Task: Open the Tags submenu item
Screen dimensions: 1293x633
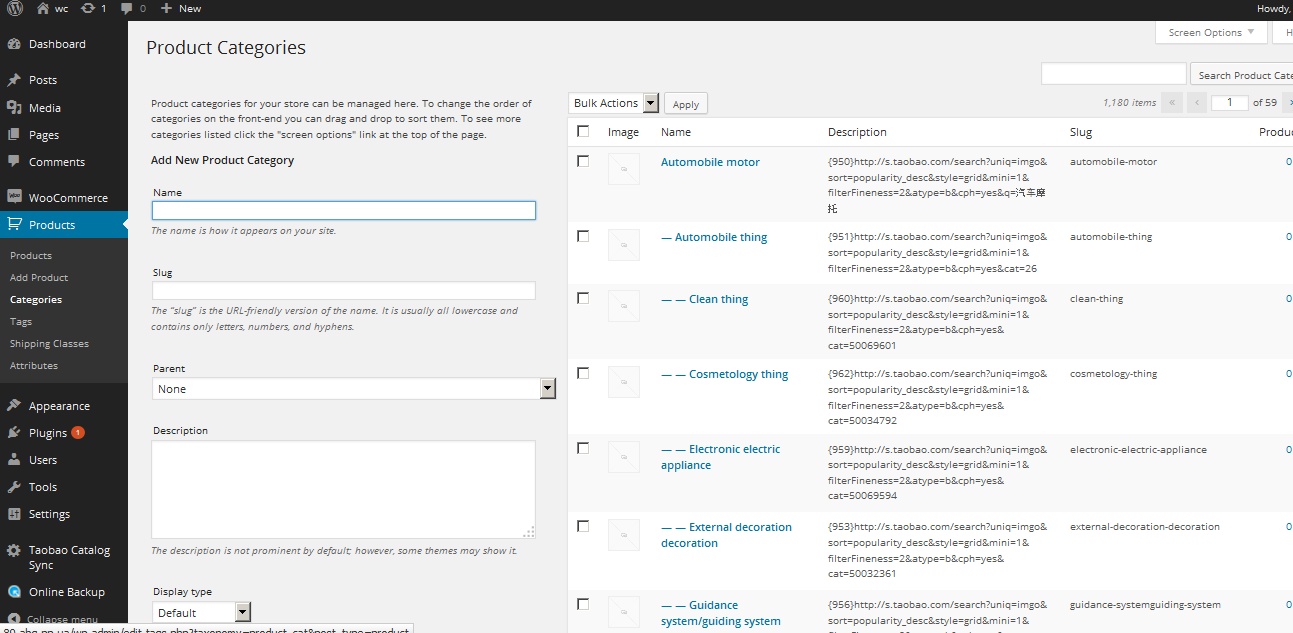Action: point(21,322)
